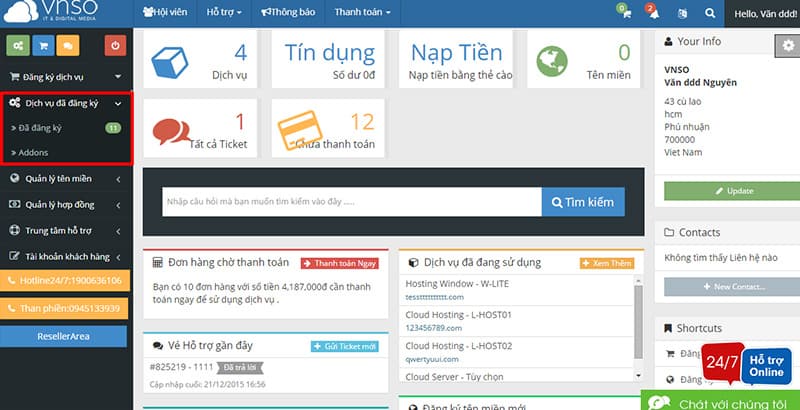Open Chát với chúng tôi chat bar
This screenshot has height=410, width=800.
click(x=720, y=401)
